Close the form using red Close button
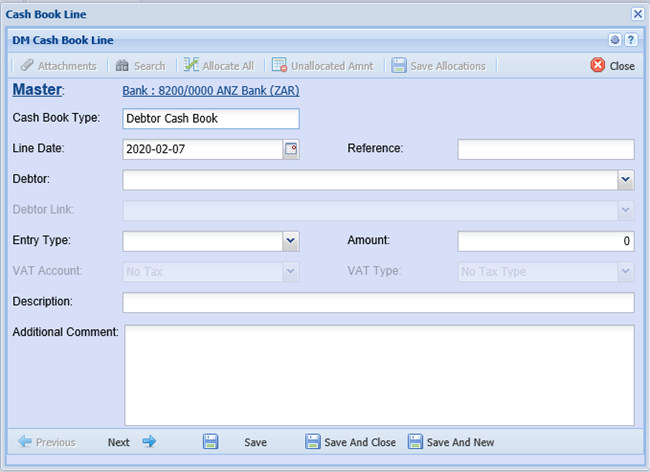The height and width of the screenshot is (472, 650). pyautogui.click(x=612, y=66)
